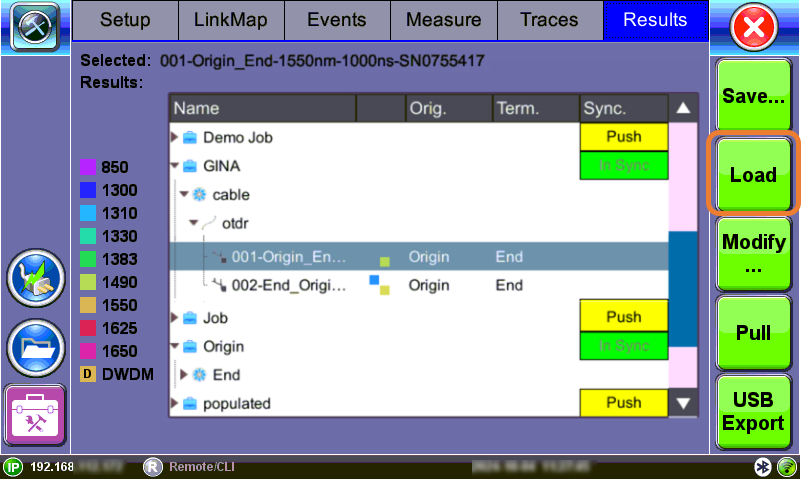Open the LinkMap tab

pyautogui.click(x=231, y=20)
